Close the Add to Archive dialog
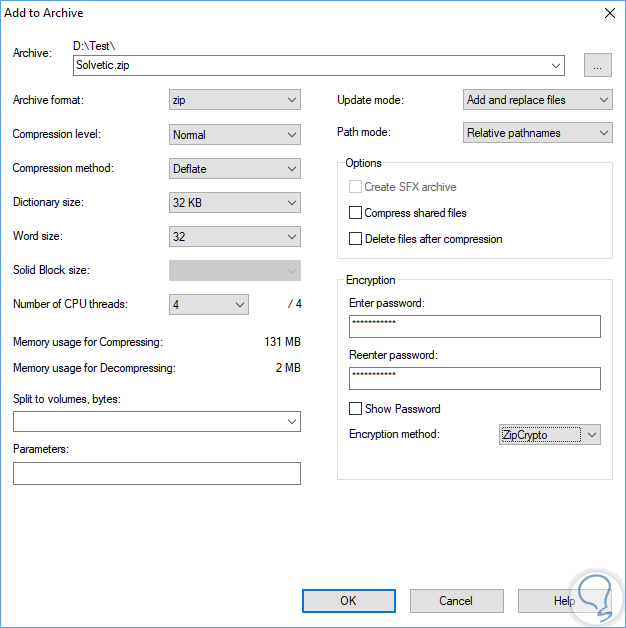Viewport: 626px width, 628px height. [x=610, y=13]
